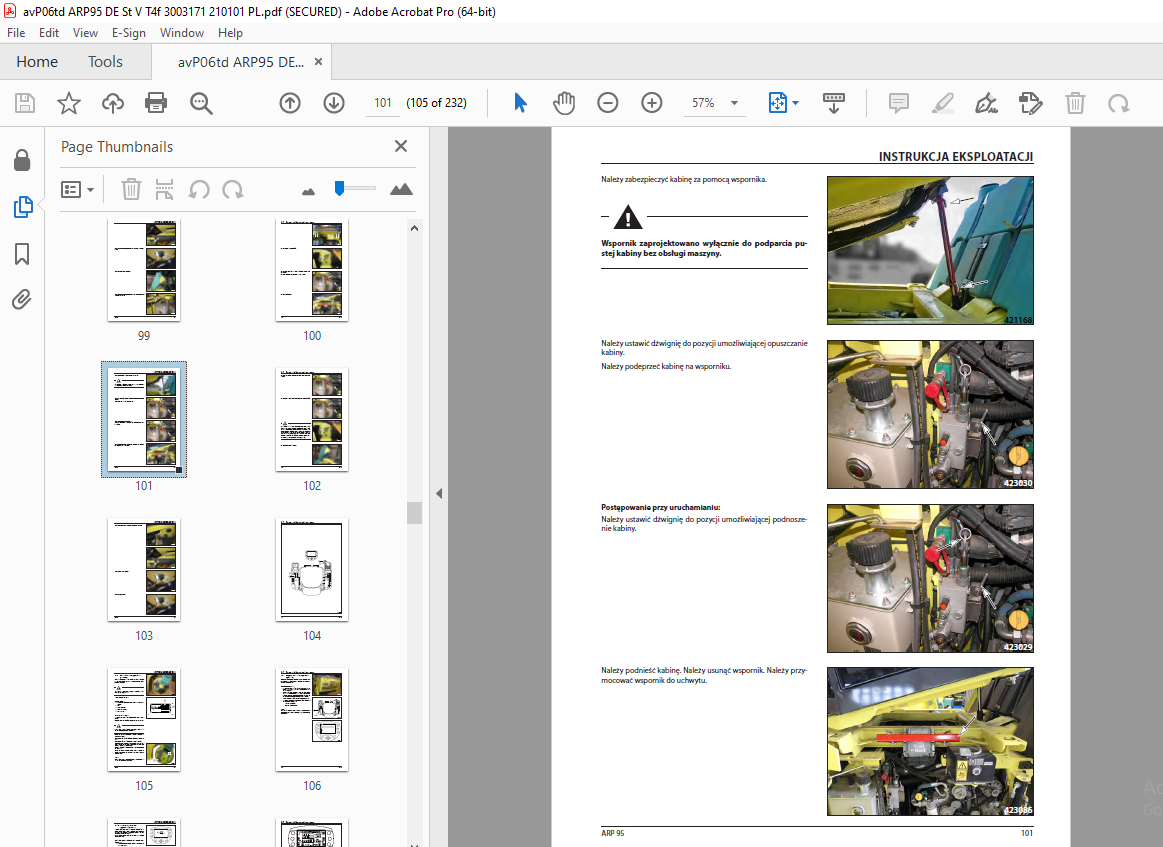Screen dimensions: 1163x847
Task: Click the stamp tool icon
Action: pos(1031,103)
